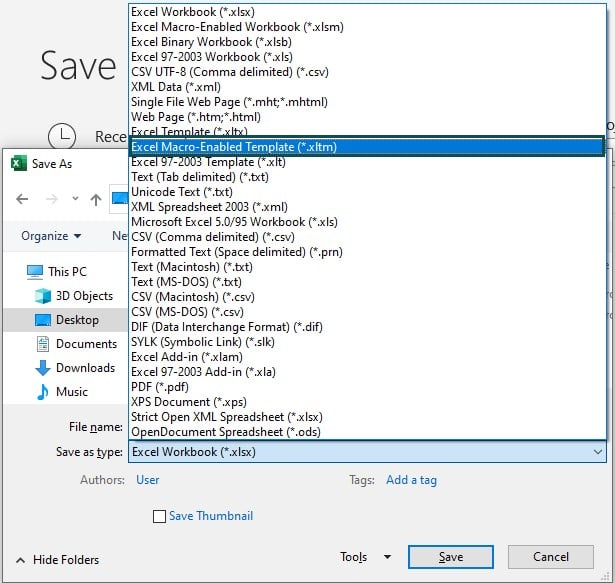
Task: Choose Excel 97-2003 Workbook (*.xls)
Action: click(x=367, y=57)
